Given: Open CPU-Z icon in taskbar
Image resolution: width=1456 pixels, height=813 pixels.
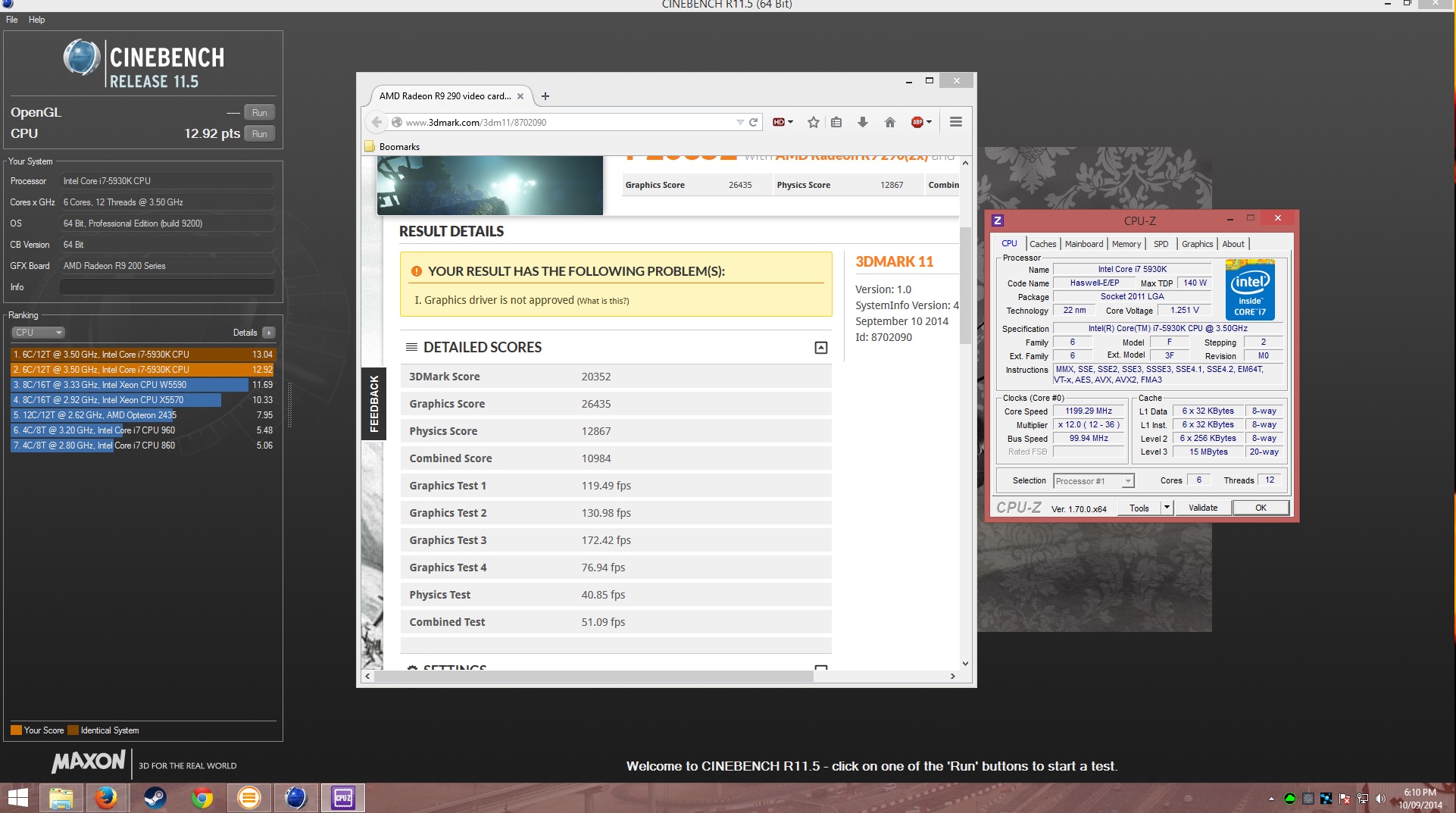Looking at the screenshot, I should coord(342,798).
